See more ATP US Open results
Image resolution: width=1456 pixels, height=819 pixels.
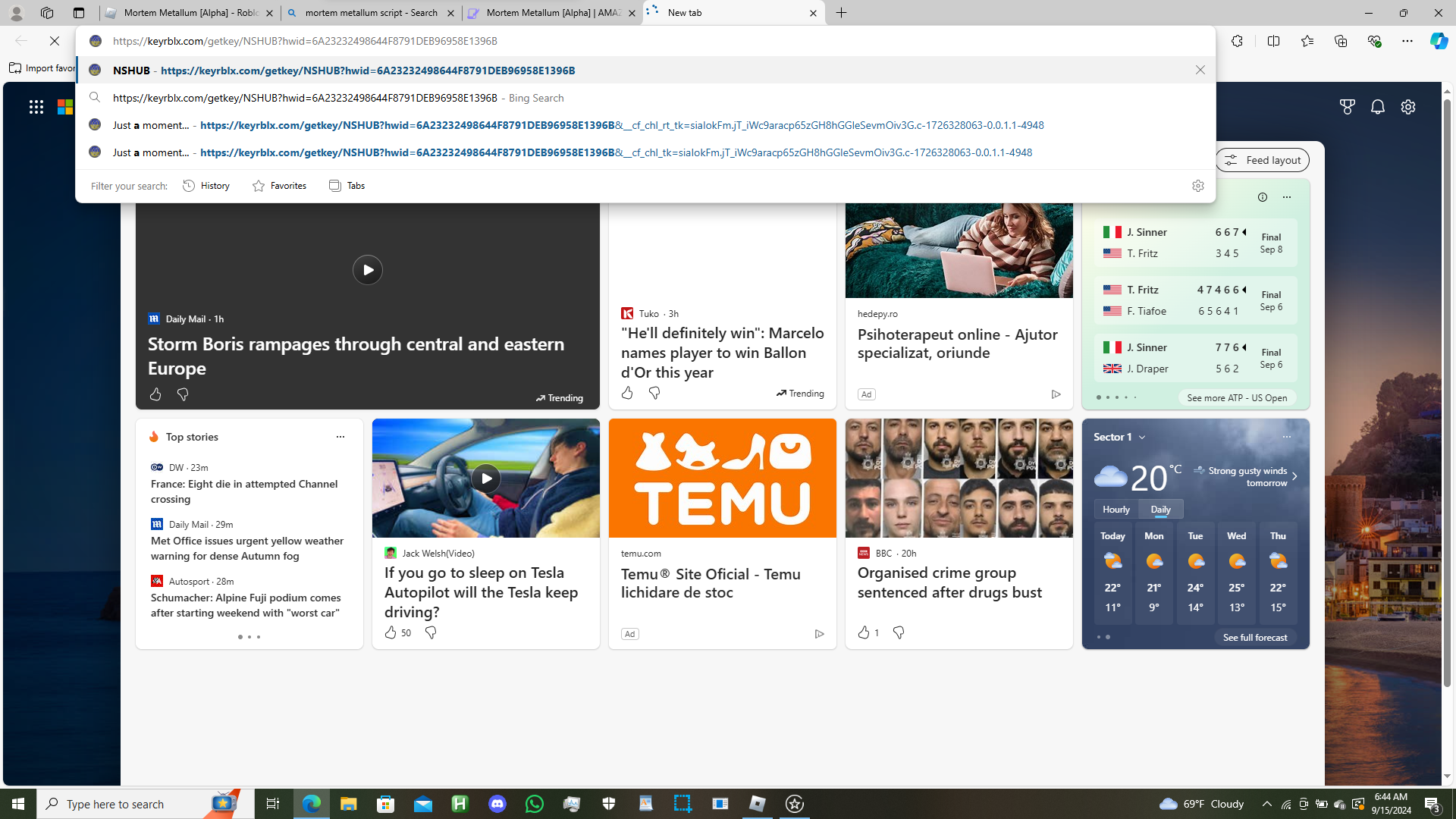click(1236, 397)
